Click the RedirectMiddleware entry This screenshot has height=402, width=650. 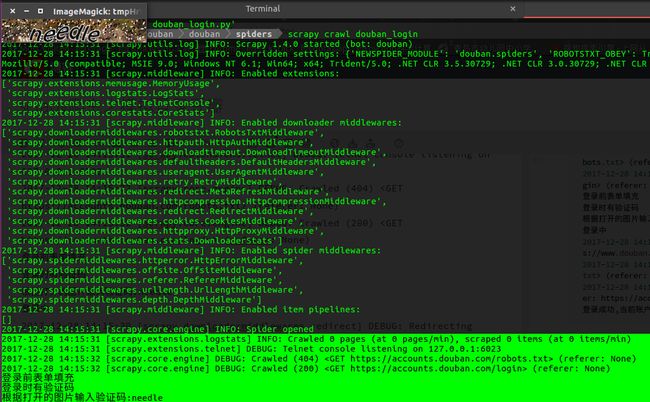[x=163, y=211]
